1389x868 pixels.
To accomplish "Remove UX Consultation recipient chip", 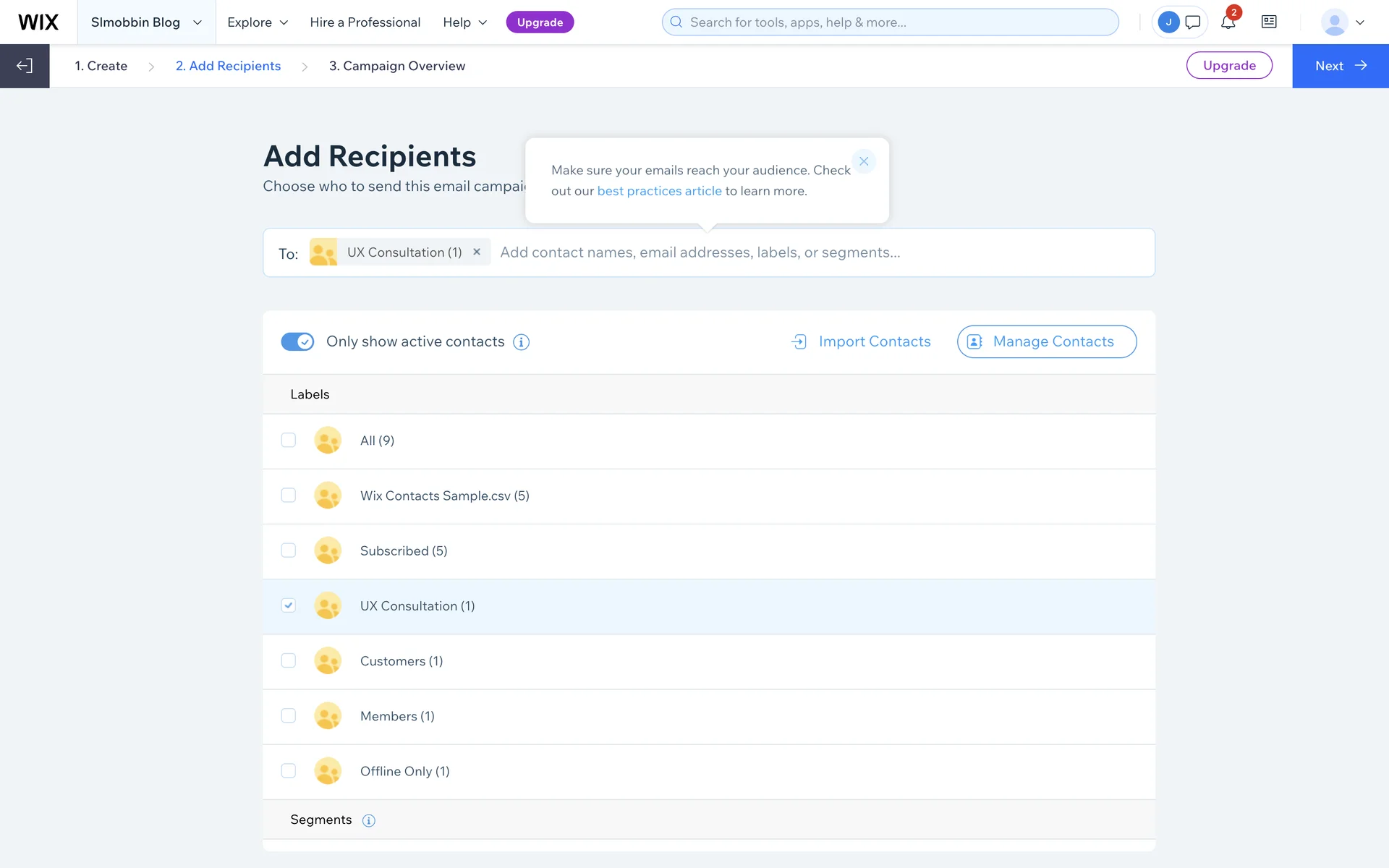I will [x=477, y=252].
